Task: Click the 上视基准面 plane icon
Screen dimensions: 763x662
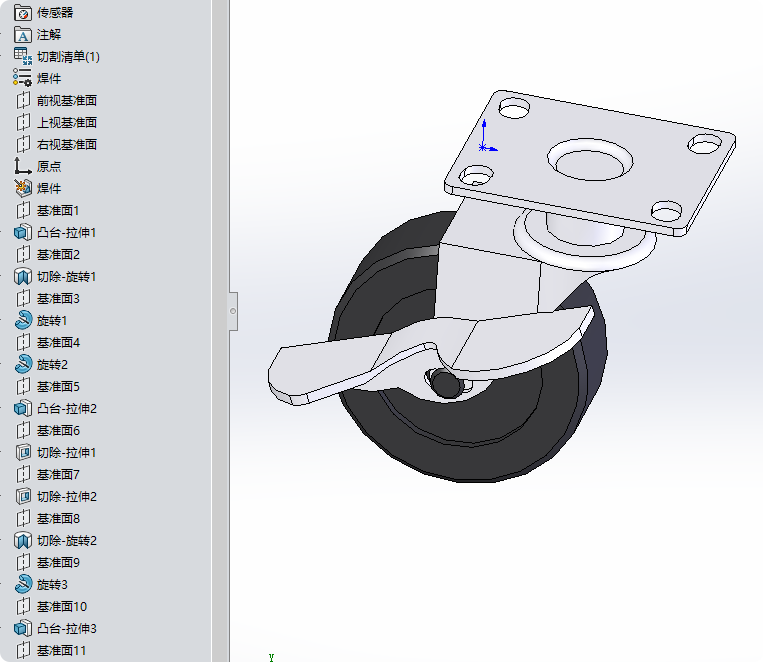Action: [23, 122]
